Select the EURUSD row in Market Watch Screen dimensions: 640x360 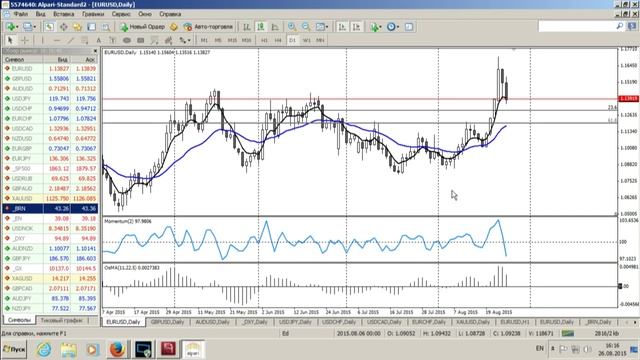[50, 69]
